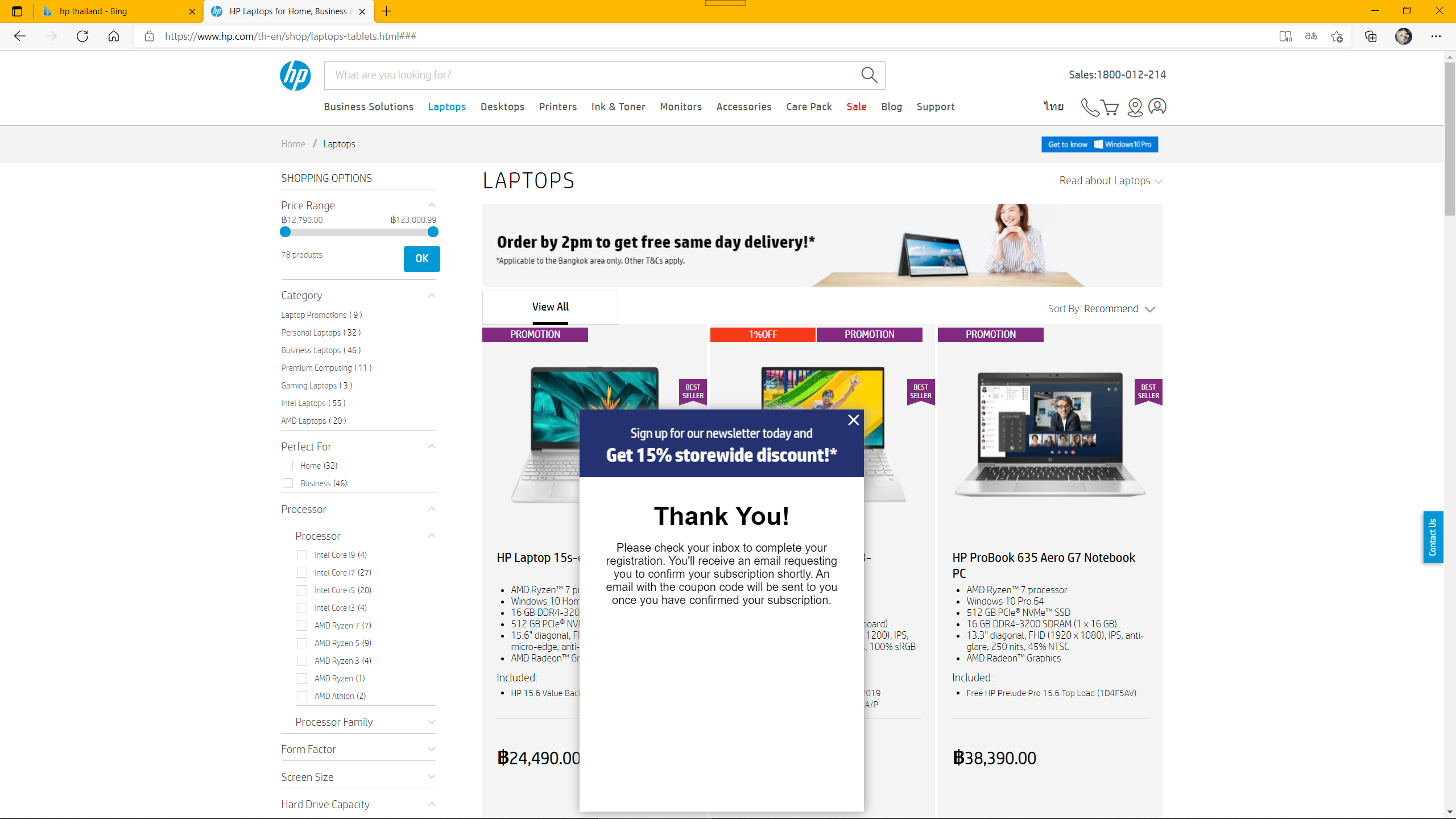This screenshot has height=819, width=1456.
Task: Open browser Collections
Action: (x=1371, y=36)
